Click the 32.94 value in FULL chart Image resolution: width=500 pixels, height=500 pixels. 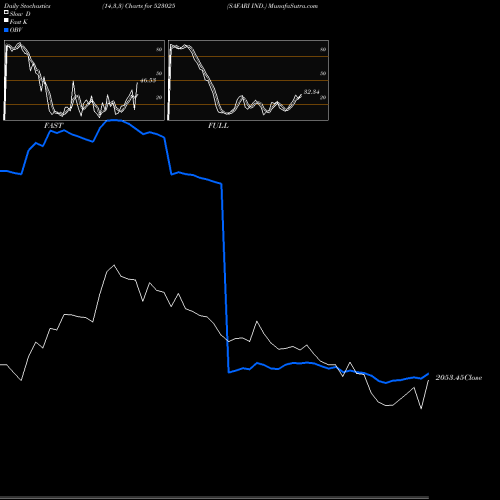coord(311,92)
